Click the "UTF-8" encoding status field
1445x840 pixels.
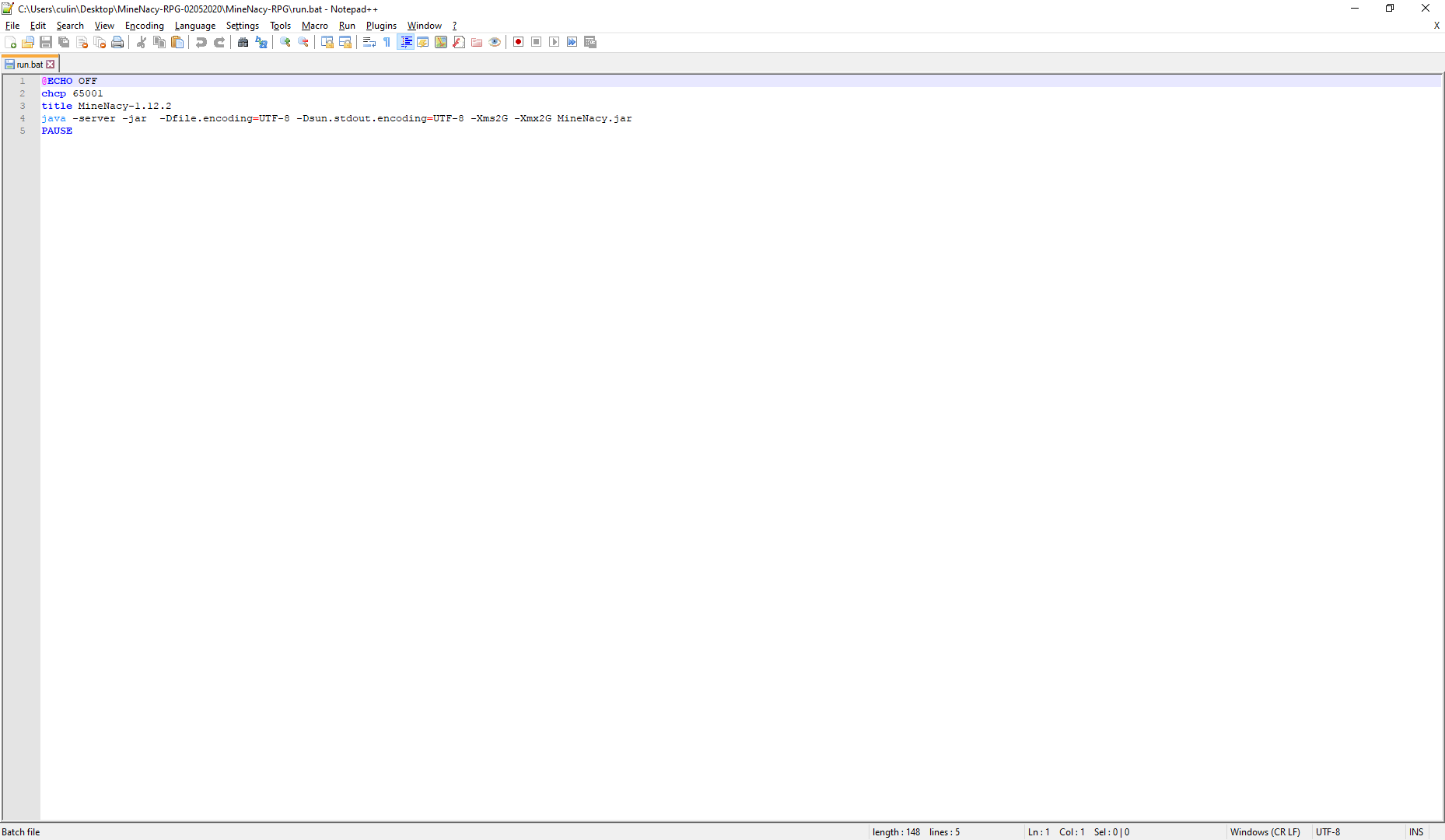1328,832
